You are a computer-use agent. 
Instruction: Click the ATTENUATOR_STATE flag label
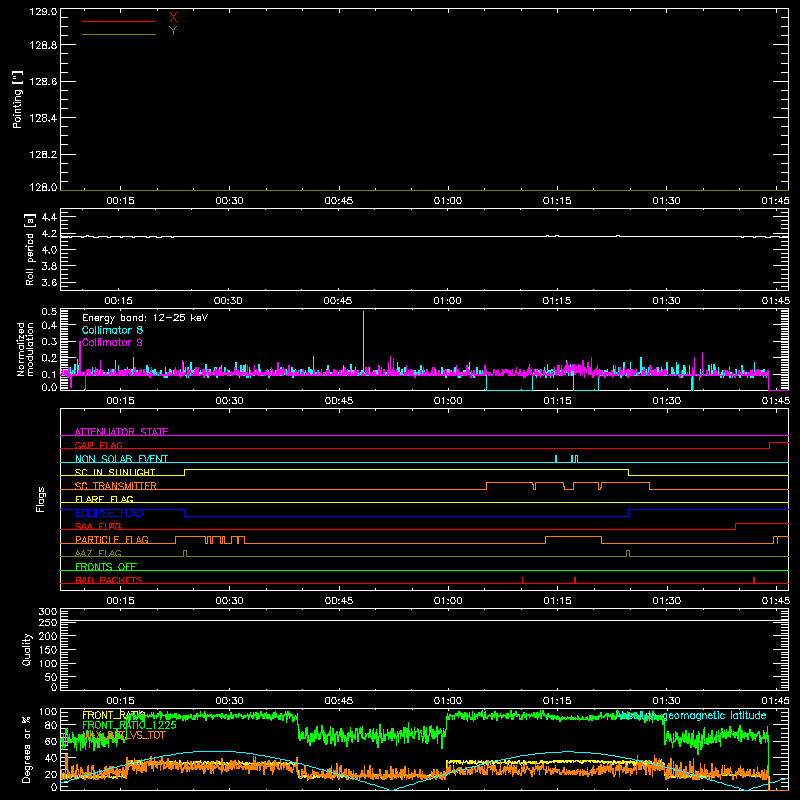(x=121, y=432)
